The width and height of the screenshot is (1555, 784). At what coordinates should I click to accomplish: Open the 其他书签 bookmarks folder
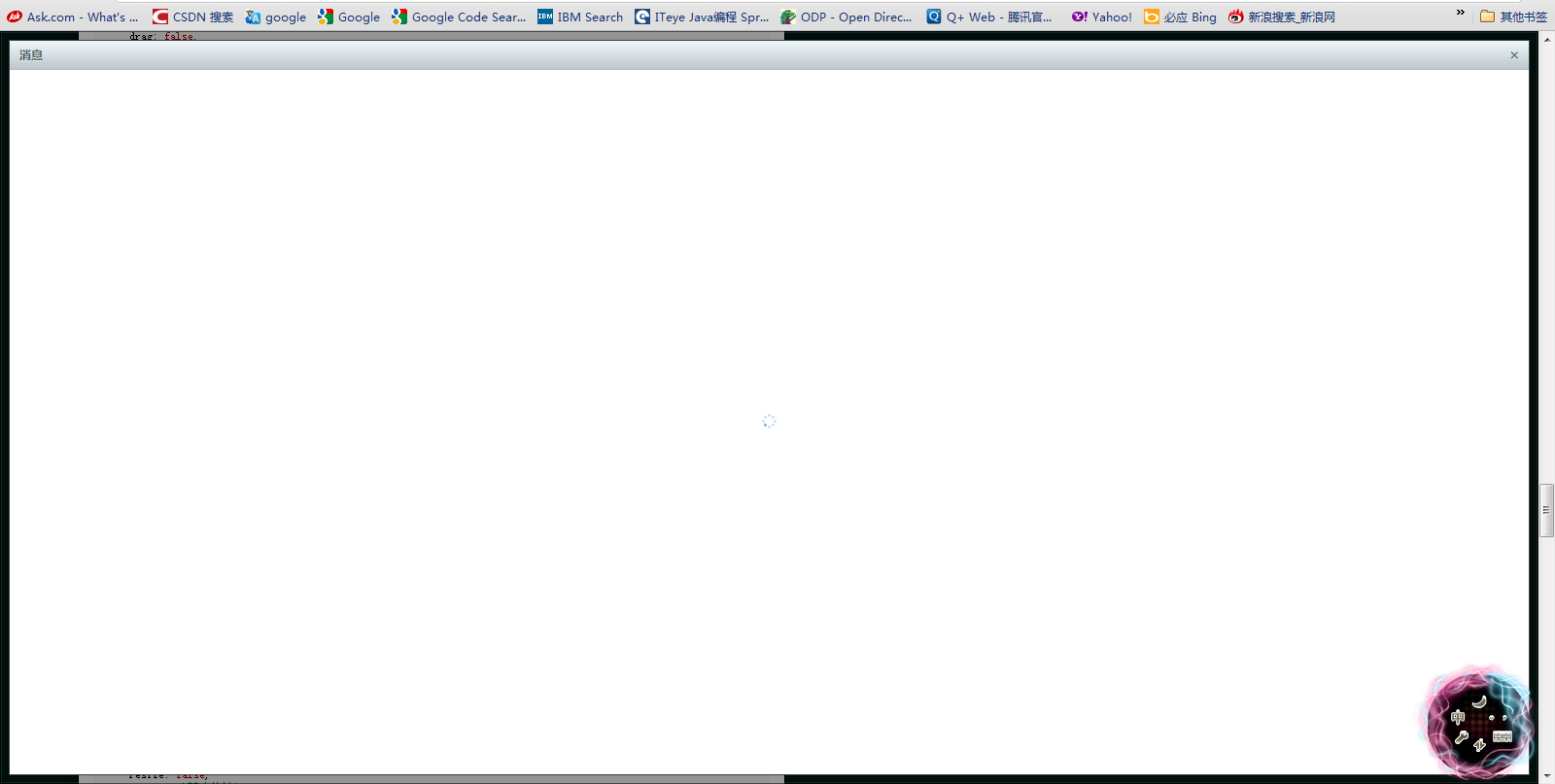tap(1513, 17)
